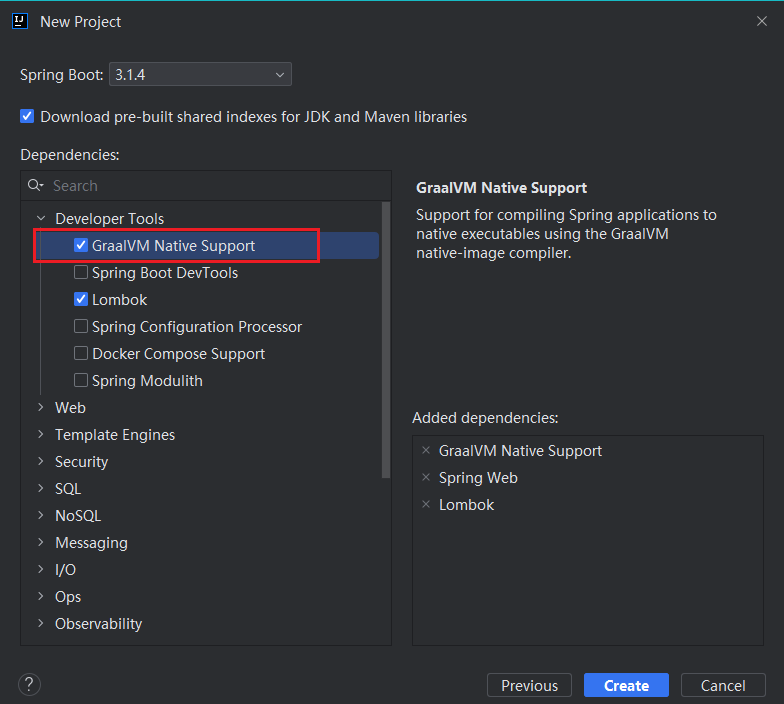Collapse the Developer Tools category
Viewport: 784px width, 704px height.
click(x=42, y=218)
